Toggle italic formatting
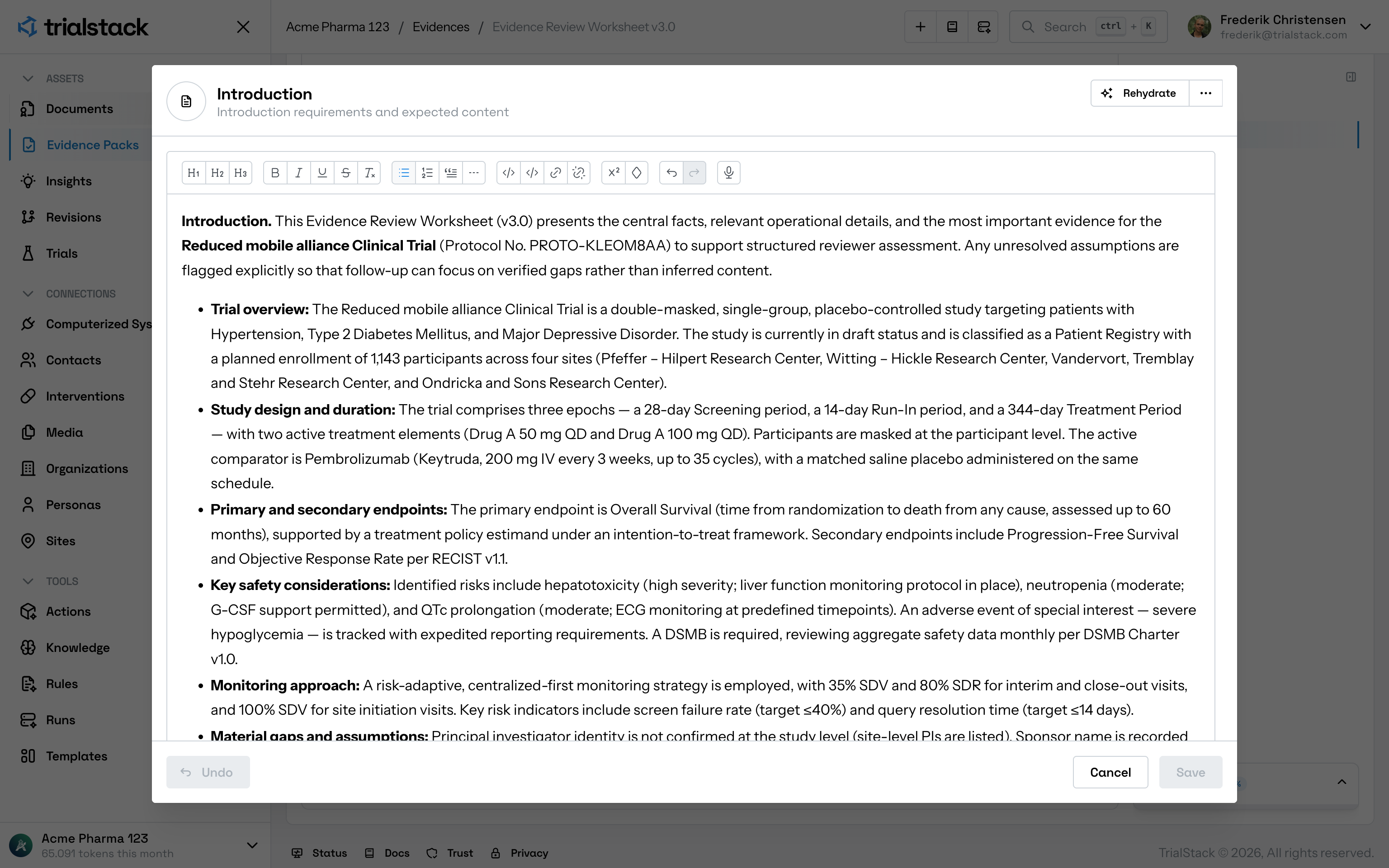The height and width of the screenshot is (868, 1389). 298,173
